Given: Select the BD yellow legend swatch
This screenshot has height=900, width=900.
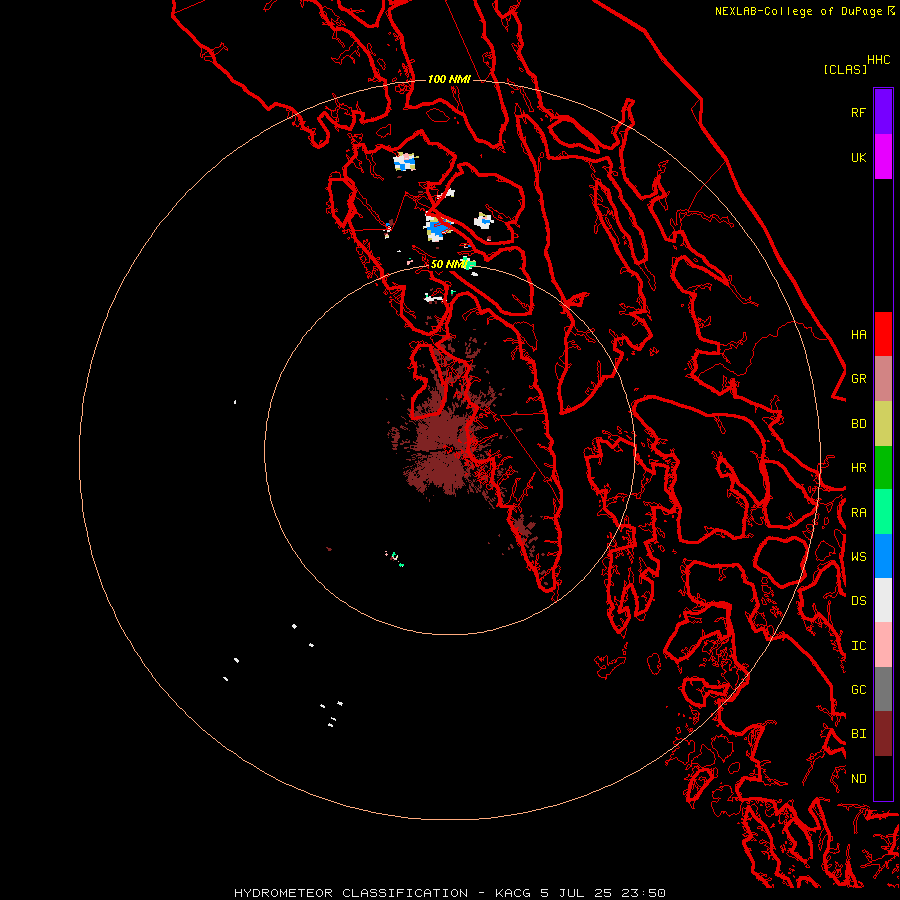Looking at the screenshot, I should [x=883, y=424].
